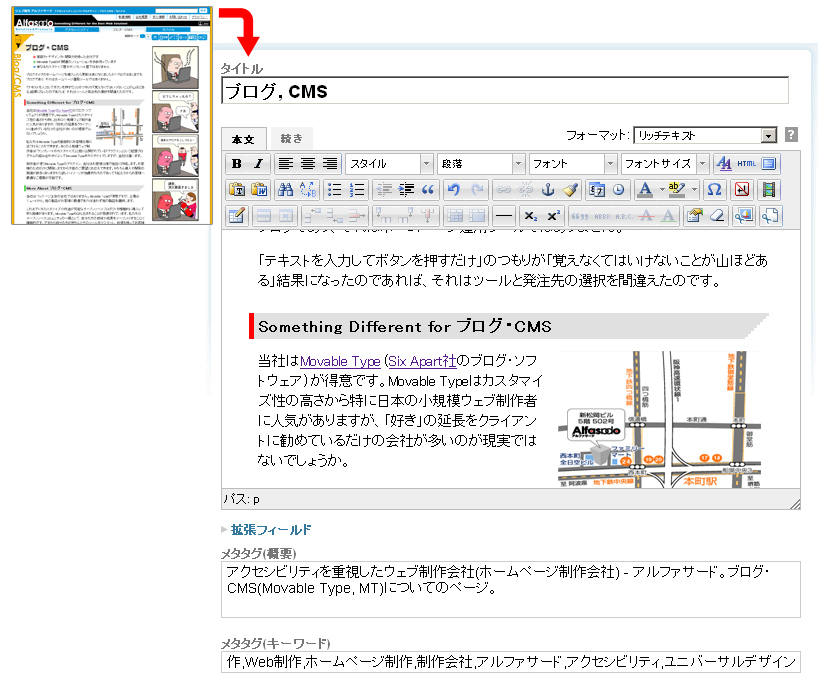Insert time clock icon

click(x=619, y=189)
